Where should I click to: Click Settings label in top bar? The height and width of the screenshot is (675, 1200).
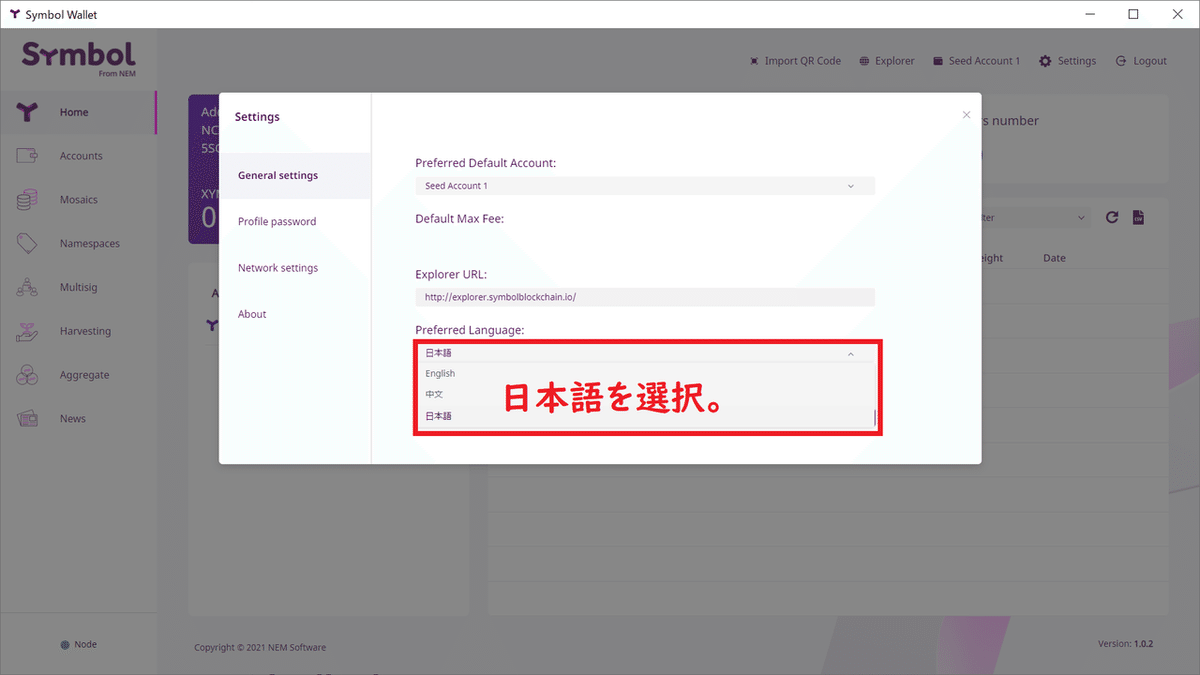[1077, 61]
